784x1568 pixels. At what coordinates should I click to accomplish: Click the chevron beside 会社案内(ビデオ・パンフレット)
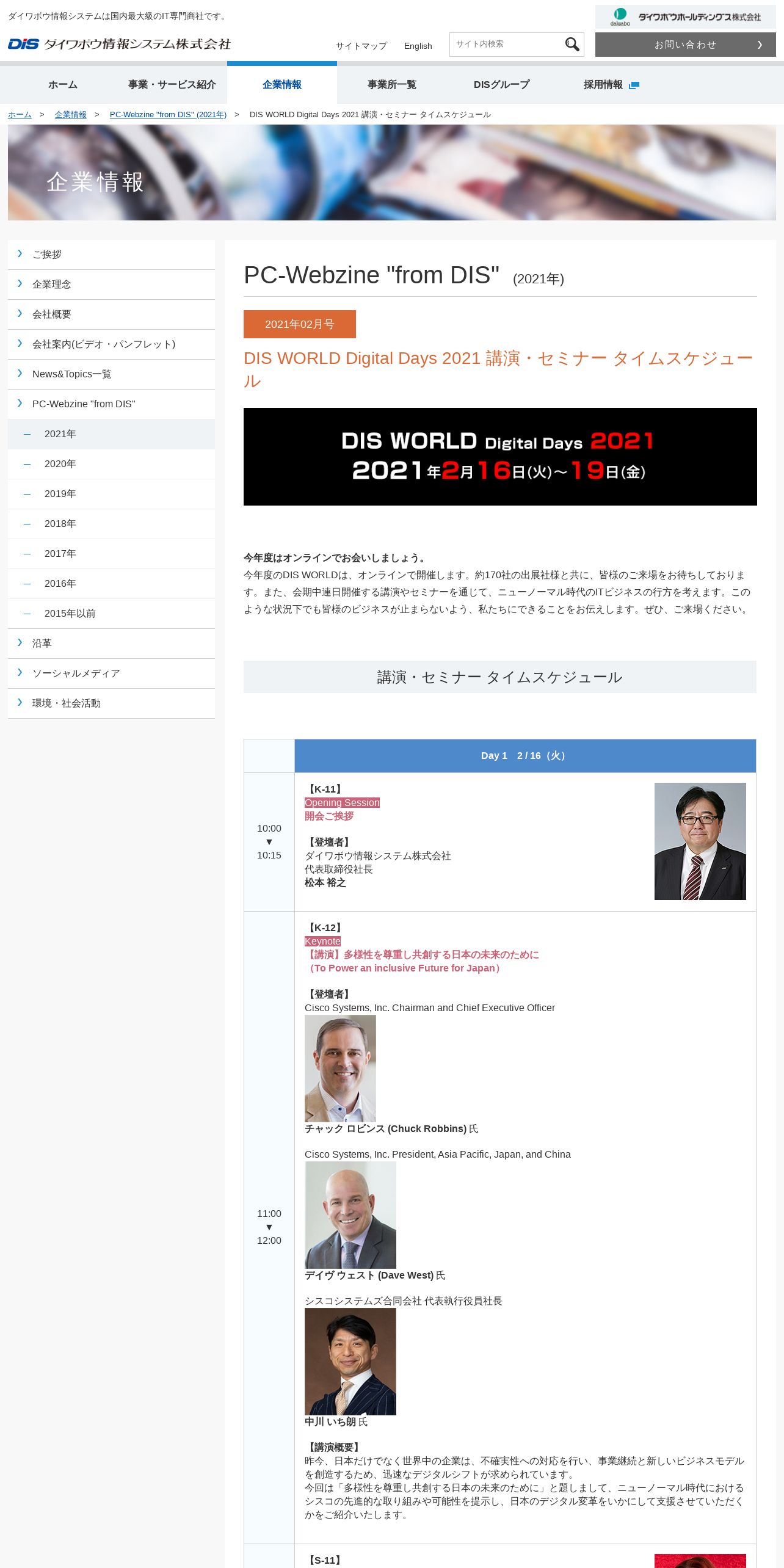coord(20,343)
